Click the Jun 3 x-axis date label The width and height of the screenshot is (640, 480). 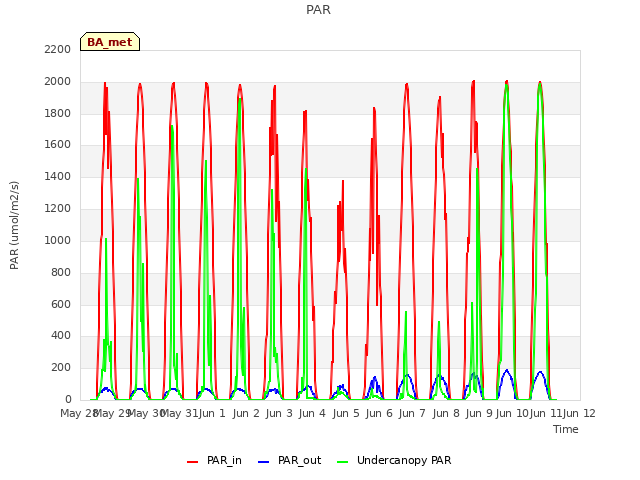click(x=279, y=413)
